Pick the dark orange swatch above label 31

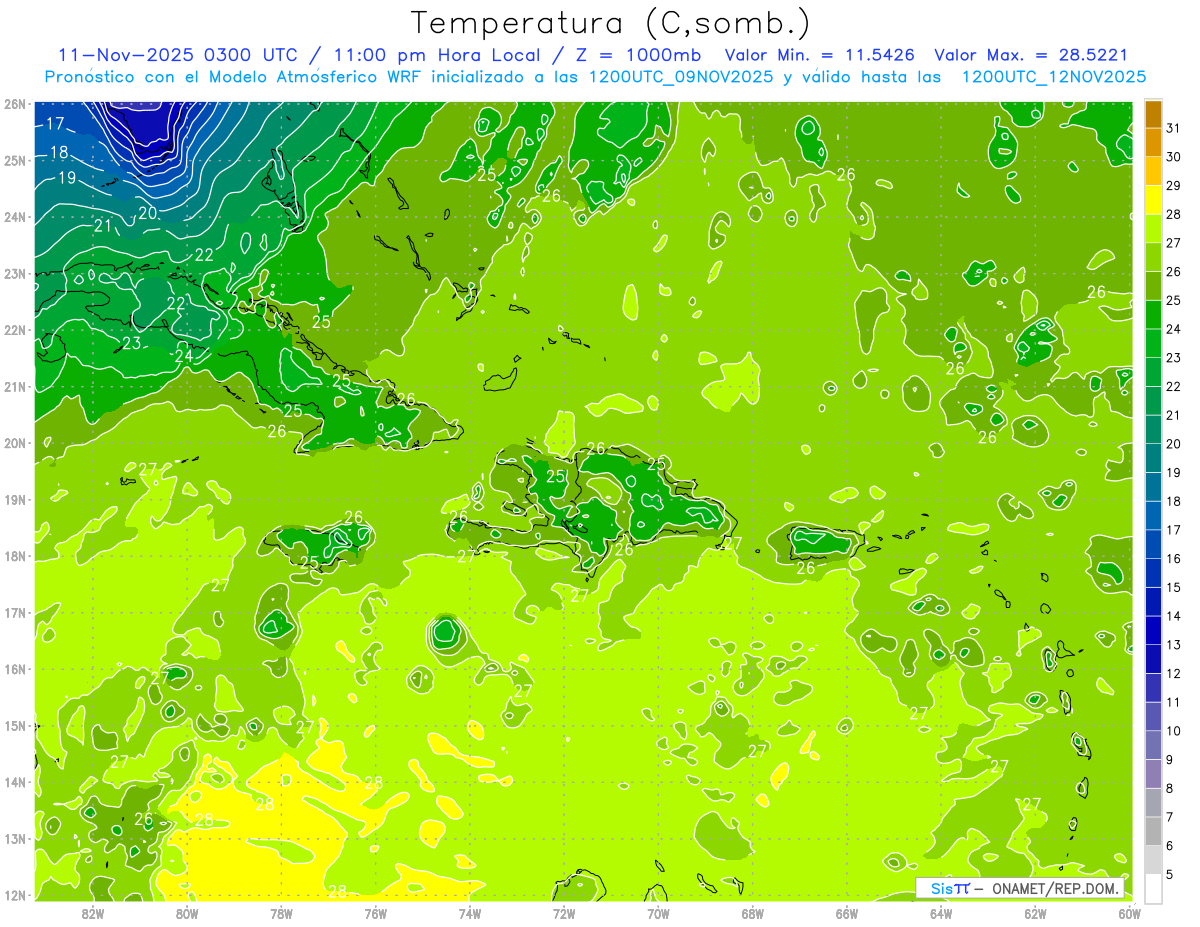click(x=1153, y=114)
